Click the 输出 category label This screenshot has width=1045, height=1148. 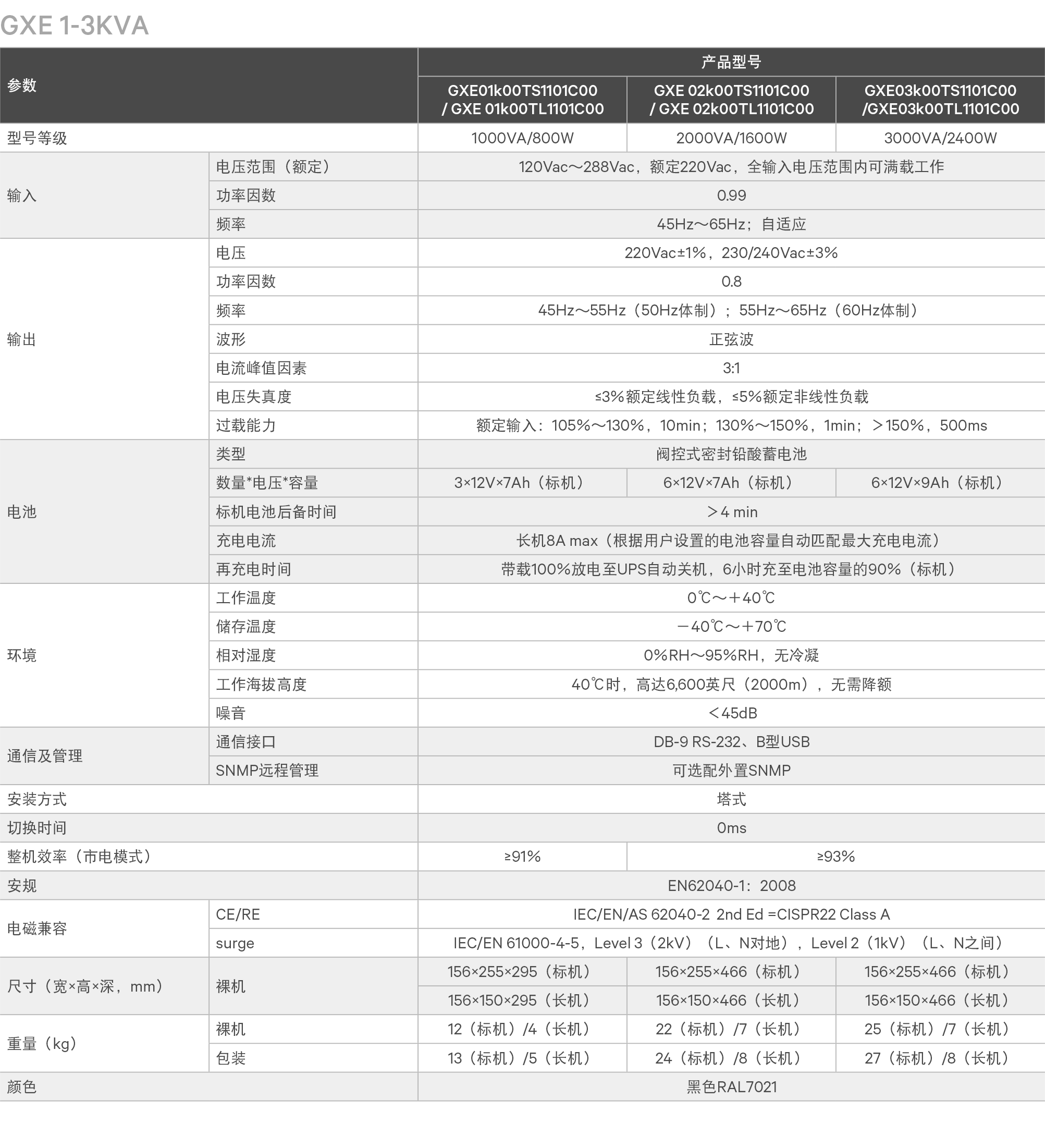pyautogui.click(x=21, y=339)
